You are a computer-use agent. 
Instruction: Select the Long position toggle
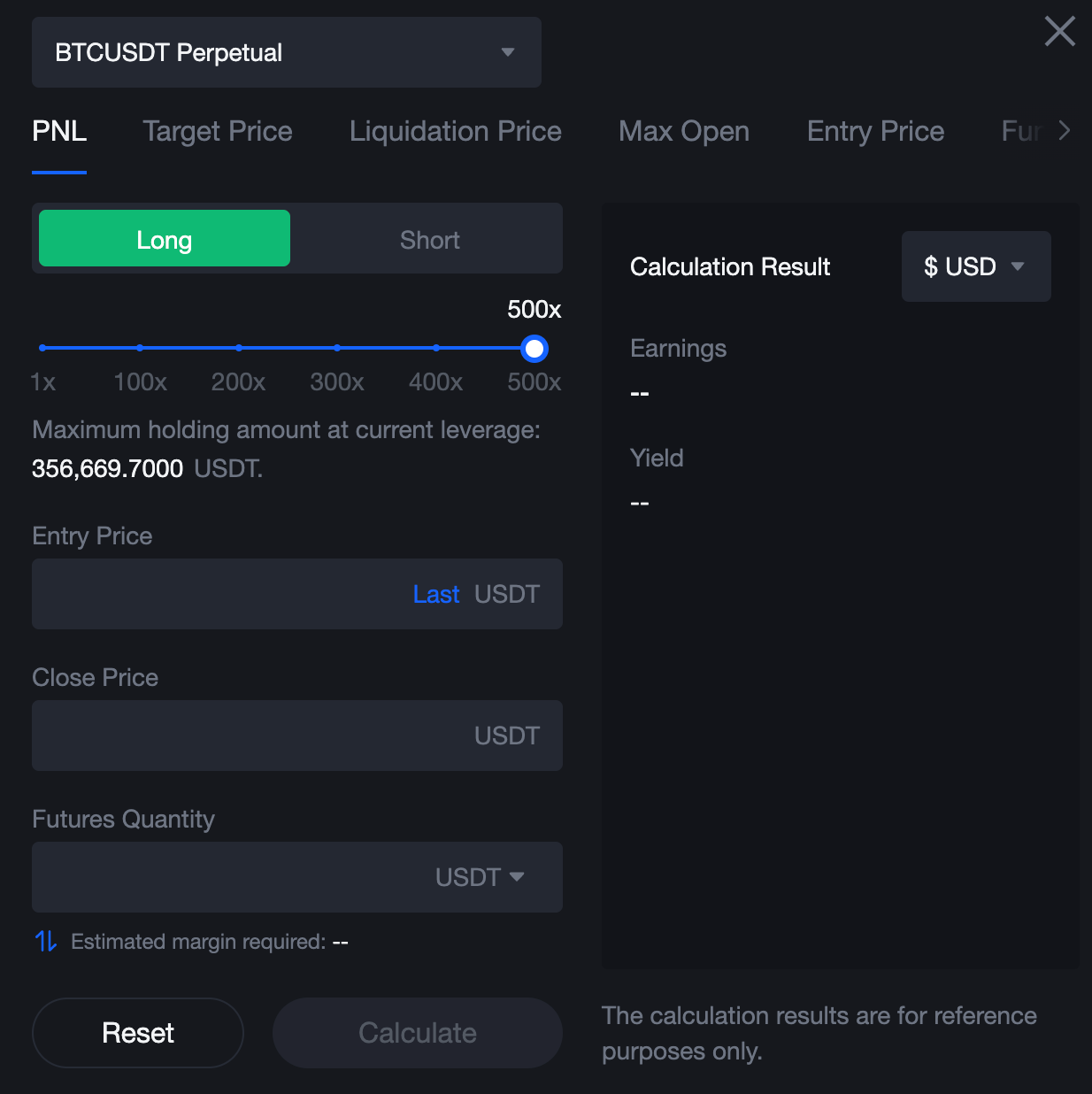click(x=165, y=239)
